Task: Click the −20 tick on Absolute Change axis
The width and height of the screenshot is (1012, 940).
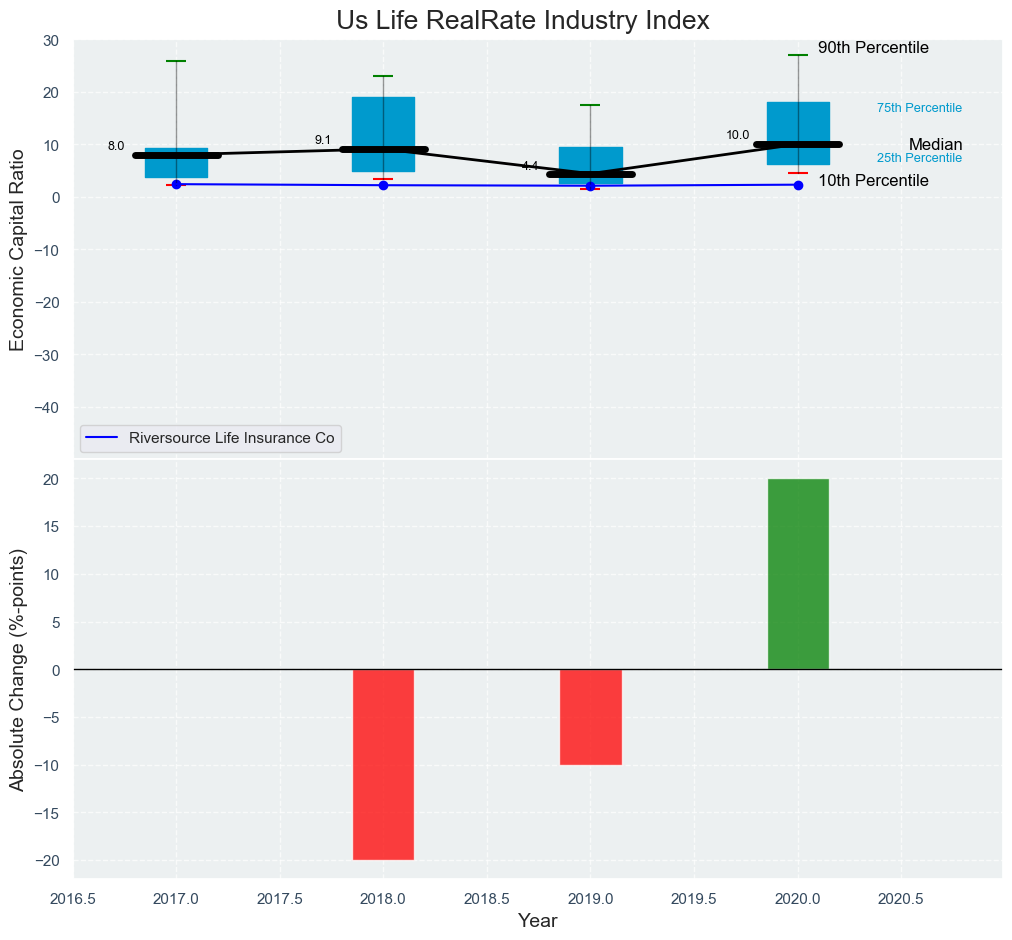Action: click(46, 861)
